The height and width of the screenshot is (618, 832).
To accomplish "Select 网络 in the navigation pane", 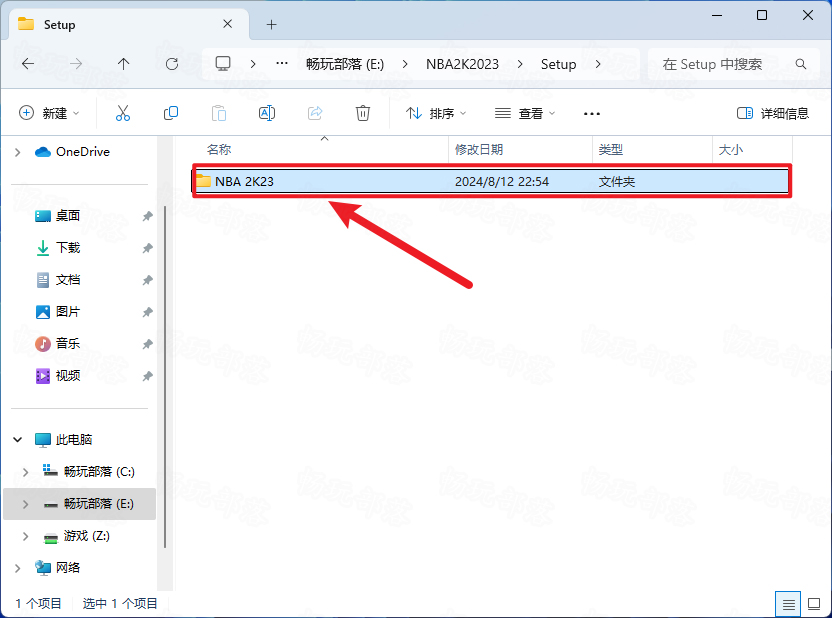I will tap(57, 568).
